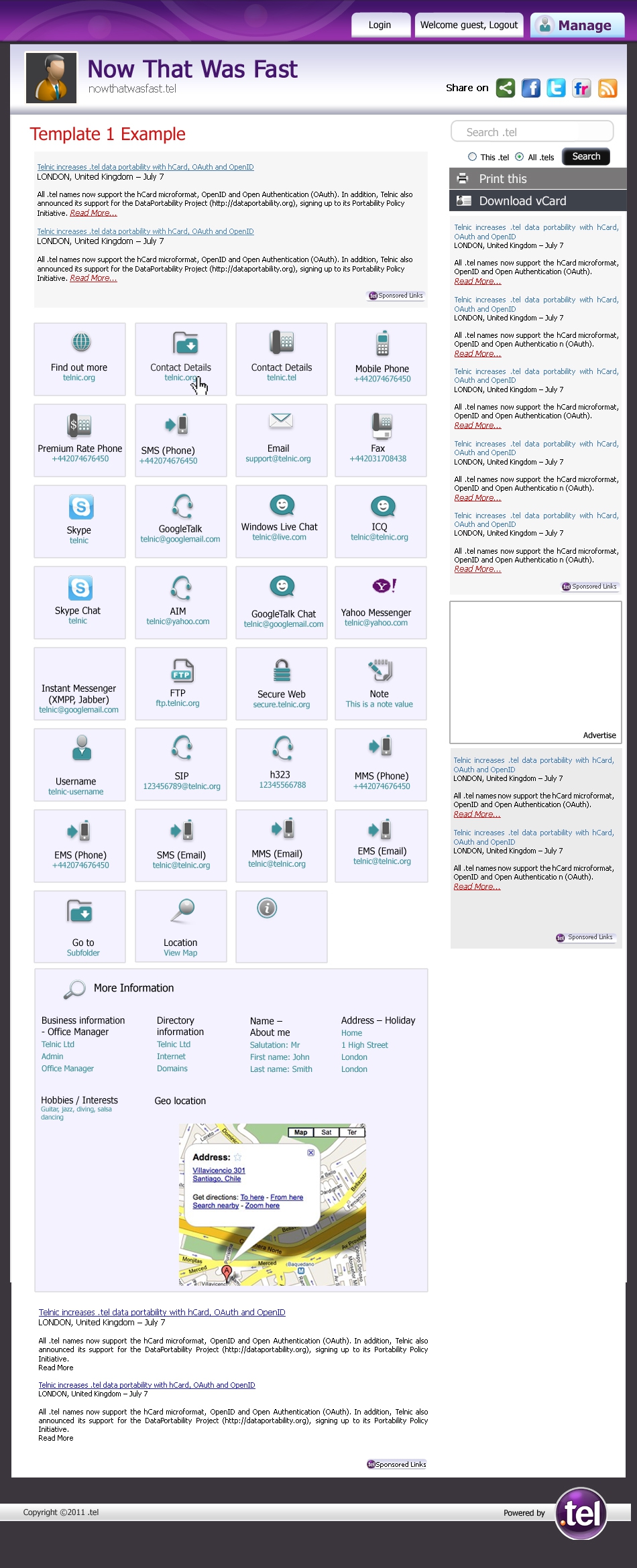Click Search nearby link on map
The width and height of the screenshot is (637, 1568).
click(215, 1205)
